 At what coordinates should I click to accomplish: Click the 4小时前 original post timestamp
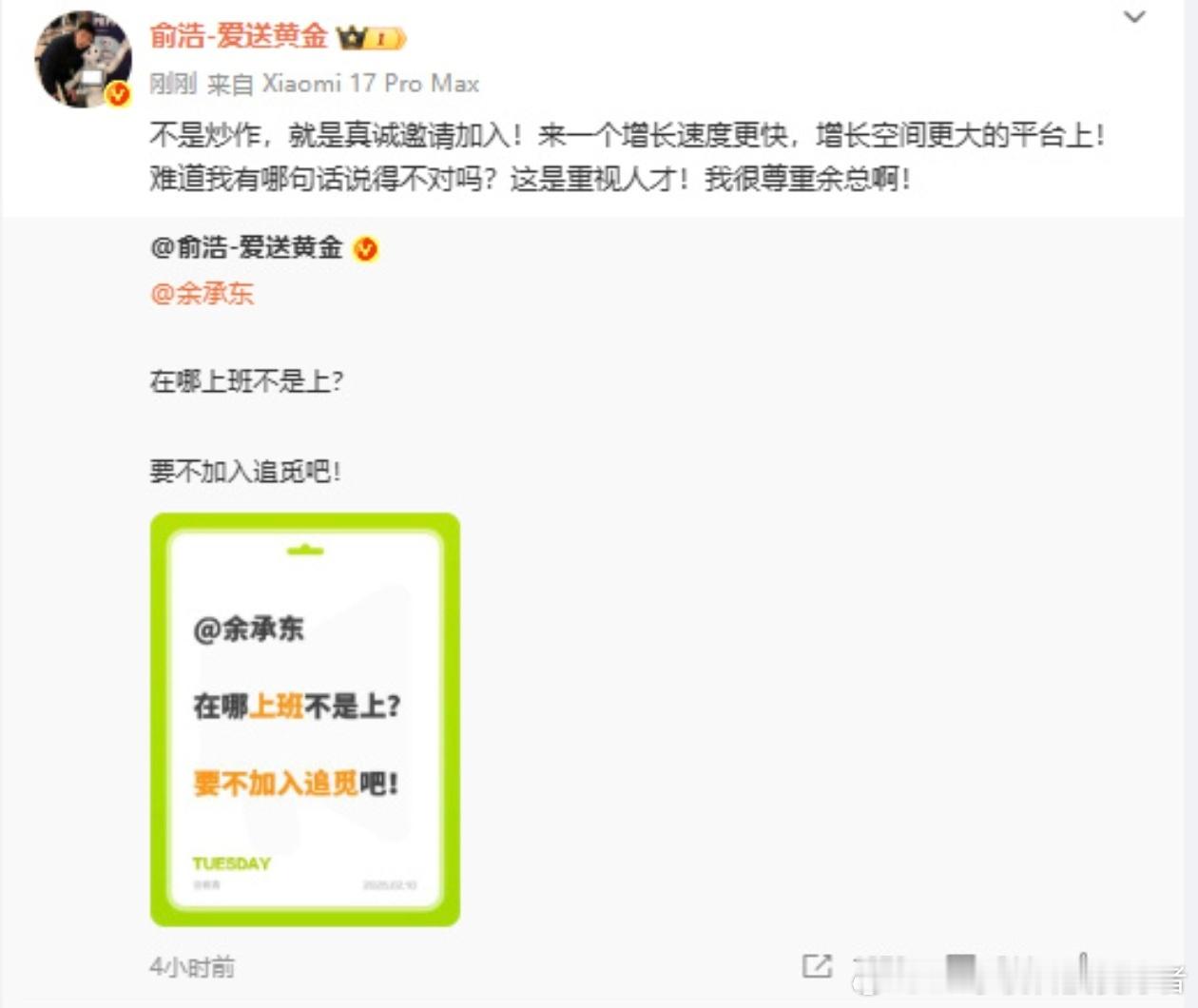(x=192, y=967)
